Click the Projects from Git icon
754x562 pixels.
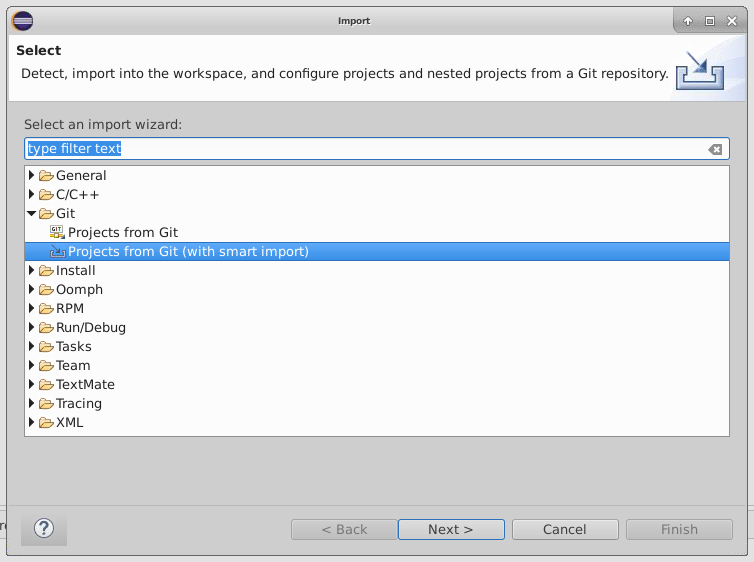pyautogui.click(x=57, y=232)
